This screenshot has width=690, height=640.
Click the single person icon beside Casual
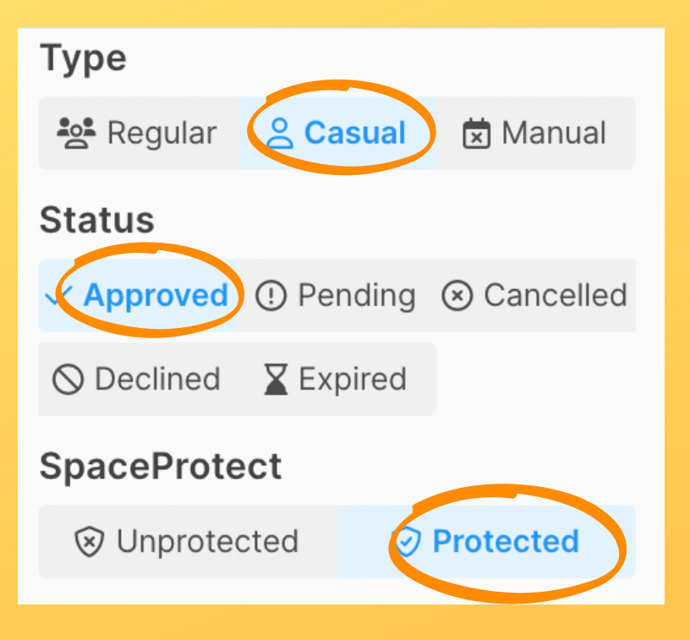(x=279, y=133)
